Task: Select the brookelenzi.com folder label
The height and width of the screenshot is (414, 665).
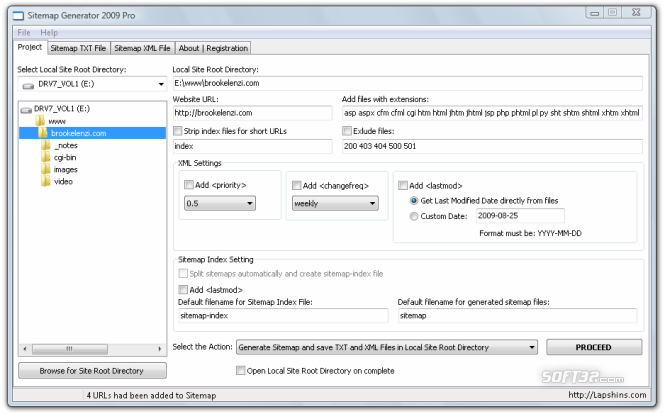Action: (x=78, y=133)
